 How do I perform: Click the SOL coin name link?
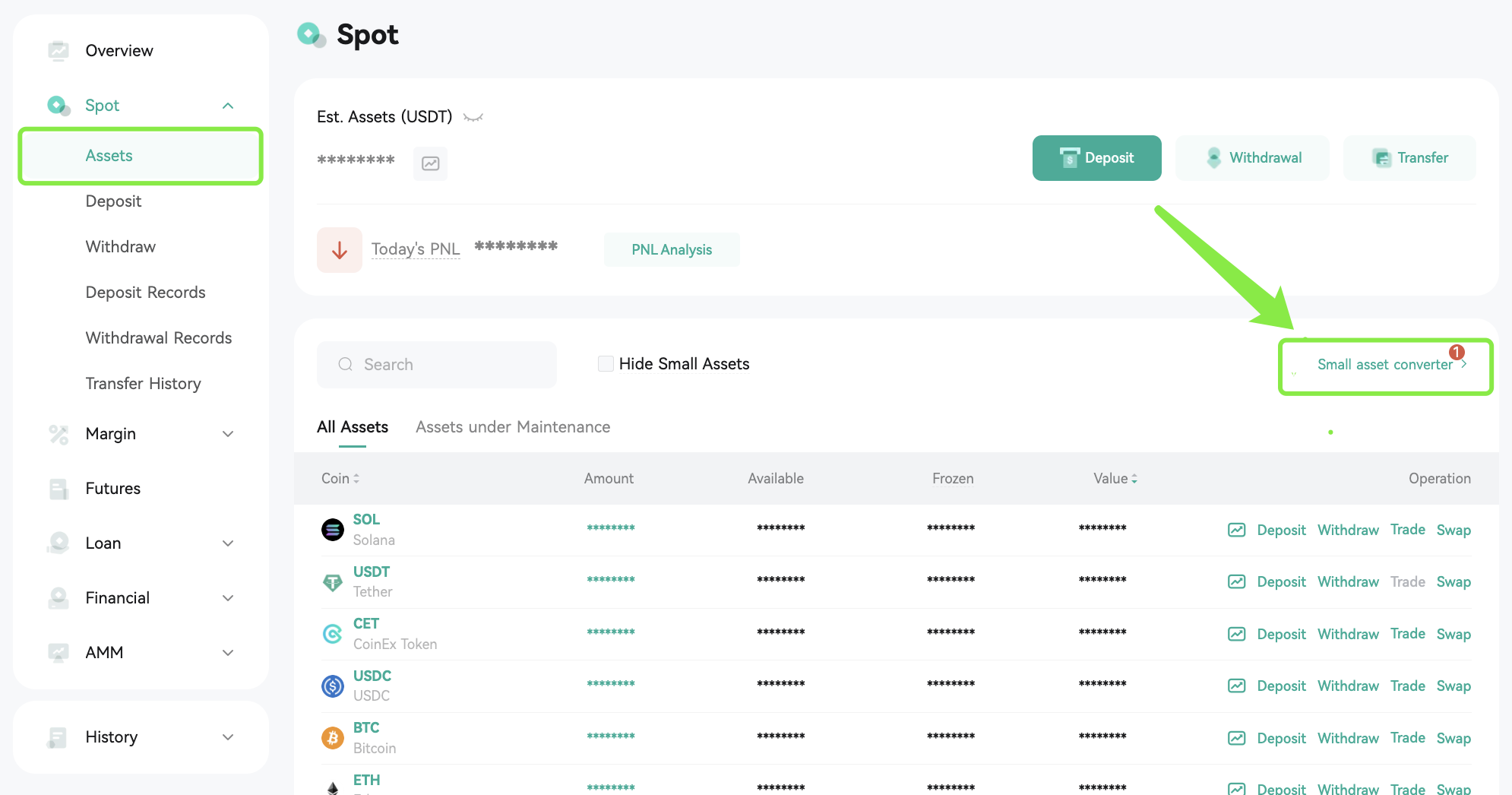pos(366,520)
